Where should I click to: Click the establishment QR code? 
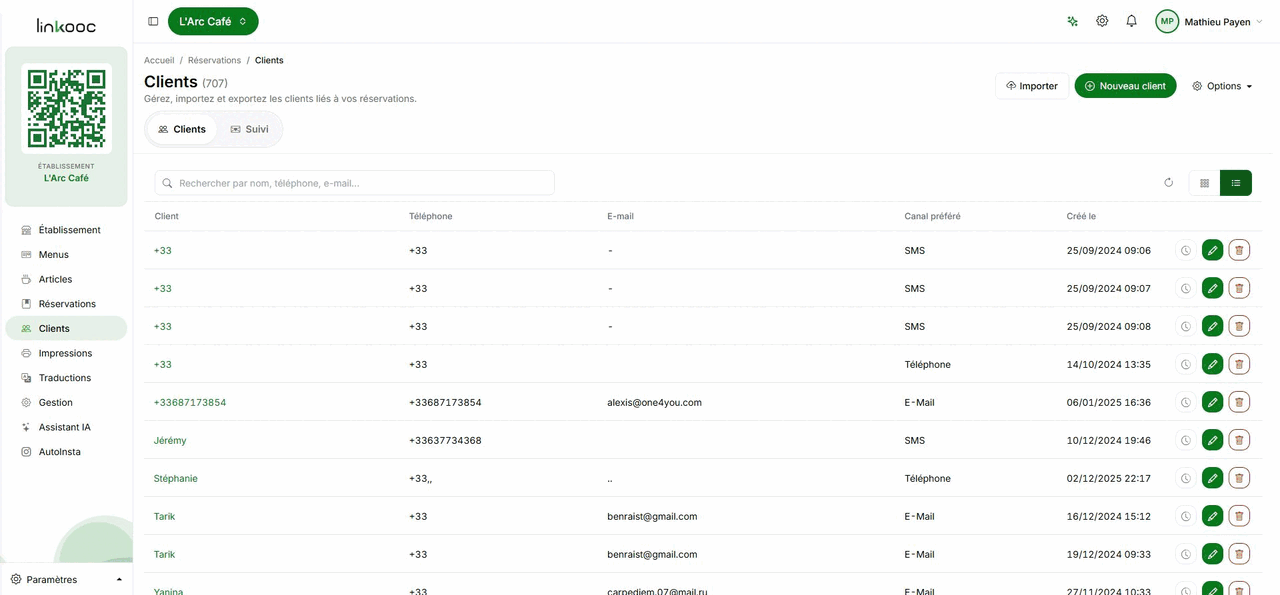coord(66,108)
